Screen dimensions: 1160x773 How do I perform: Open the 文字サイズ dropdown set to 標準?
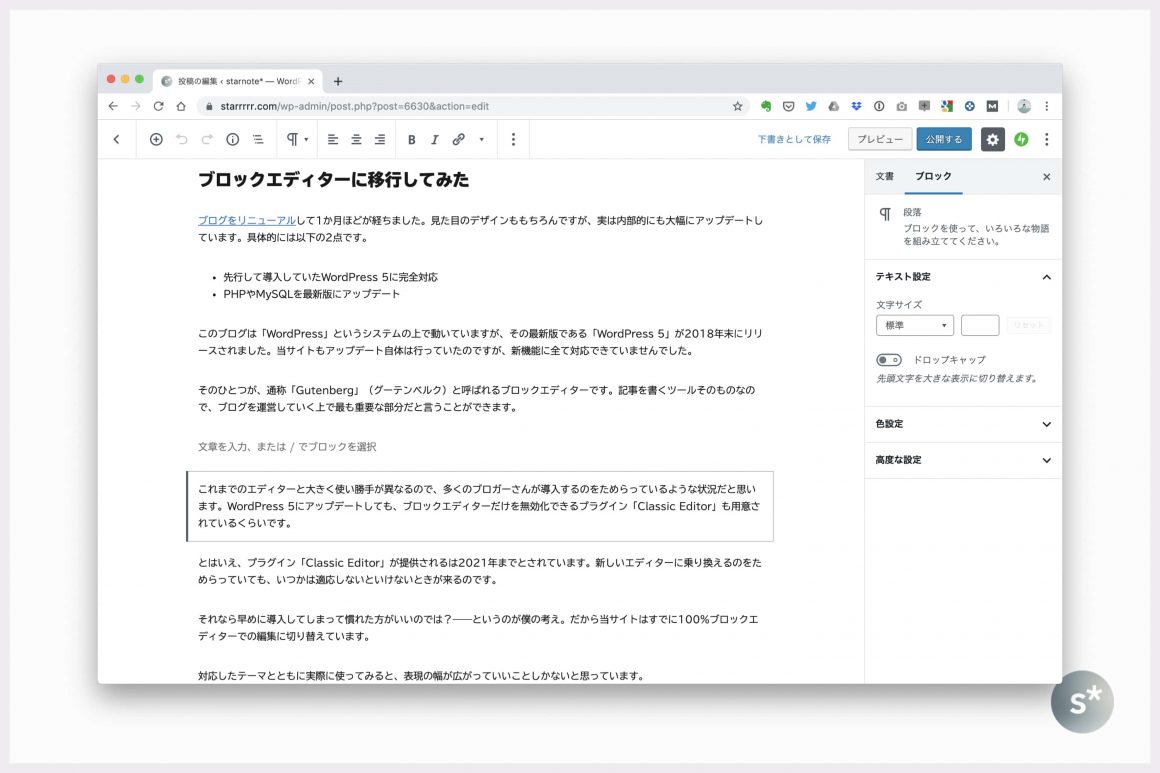(914, 325)
